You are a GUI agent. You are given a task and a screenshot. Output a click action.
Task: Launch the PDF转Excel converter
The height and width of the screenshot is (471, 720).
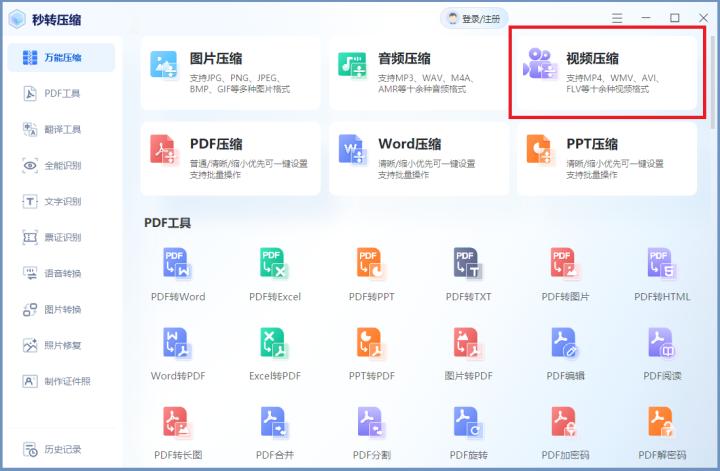coord(275,275)
